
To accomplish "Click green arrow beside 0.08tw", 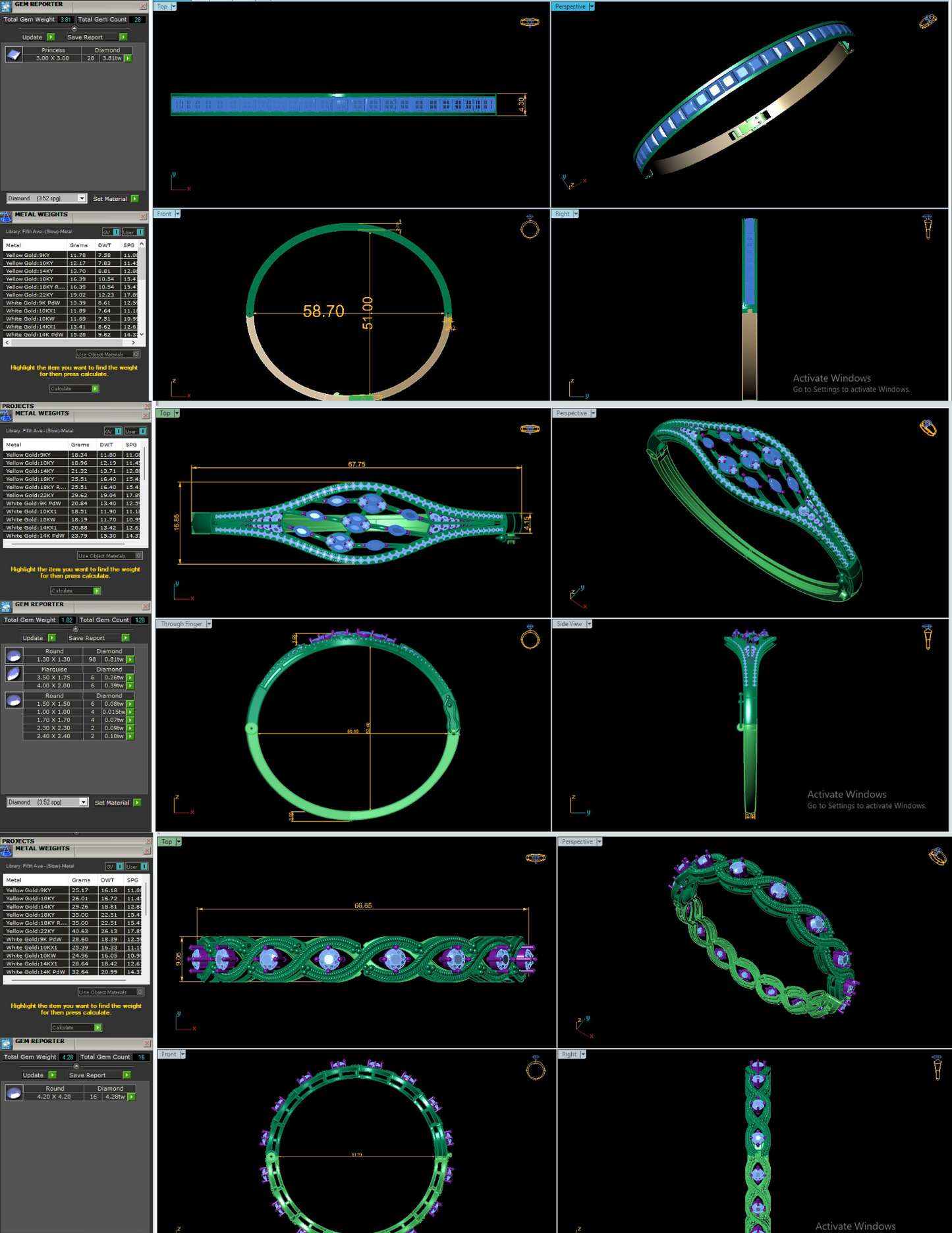I will (x=130, y=704).
